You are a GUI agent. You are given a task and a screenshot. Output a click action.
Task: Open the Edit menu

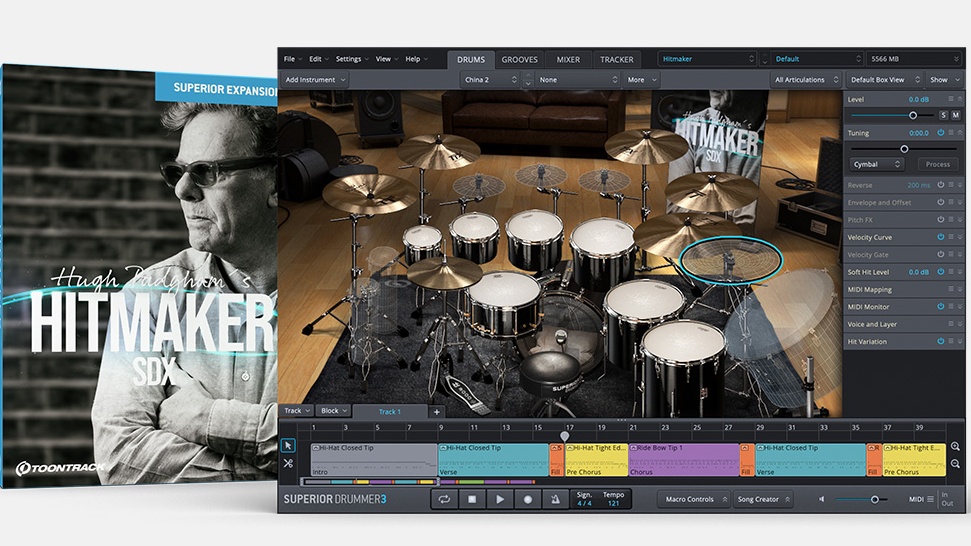tap(318, 59)
